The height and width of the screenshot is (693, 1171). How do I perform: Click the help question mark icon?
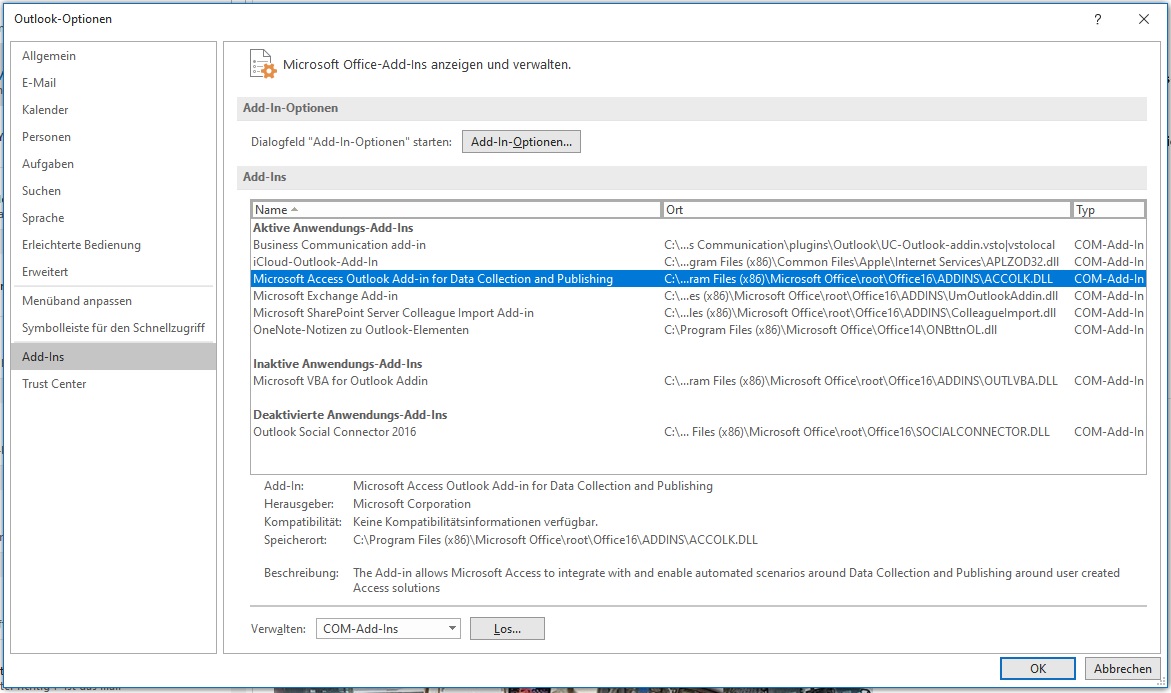click(x=1097, y=19)
